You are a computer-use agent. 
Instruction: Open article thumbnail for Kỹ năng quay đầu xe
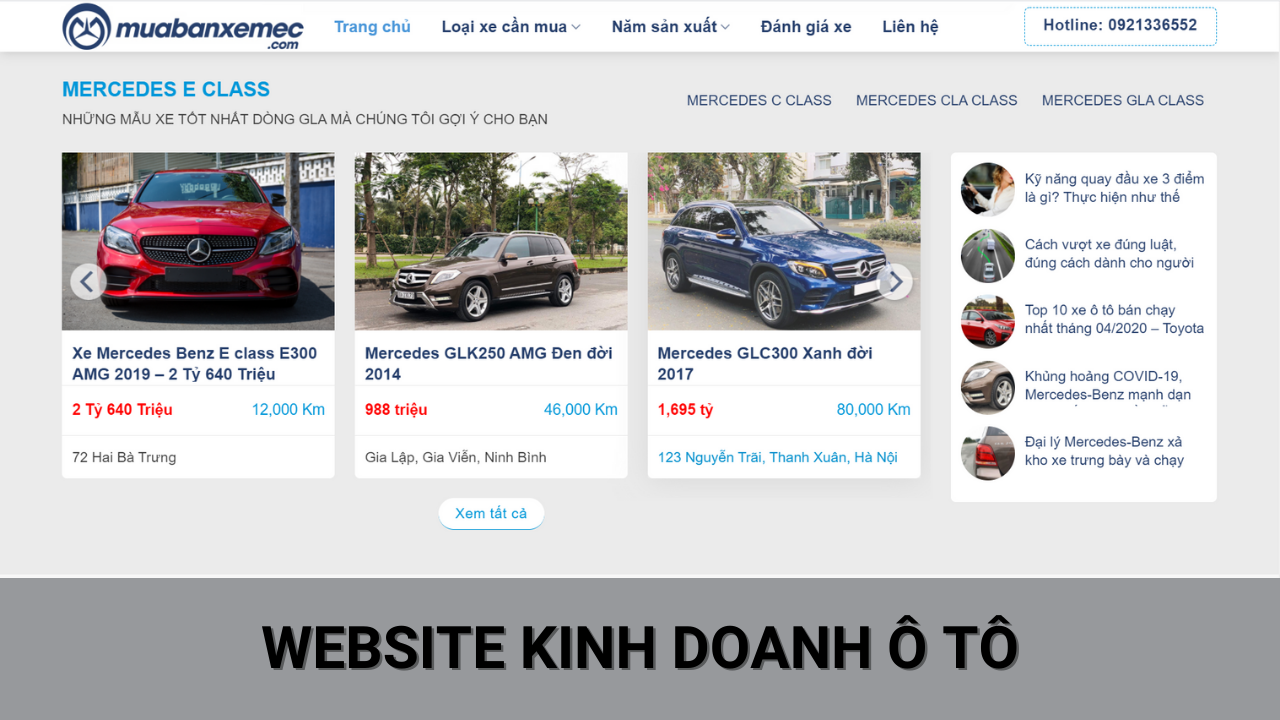988,189
